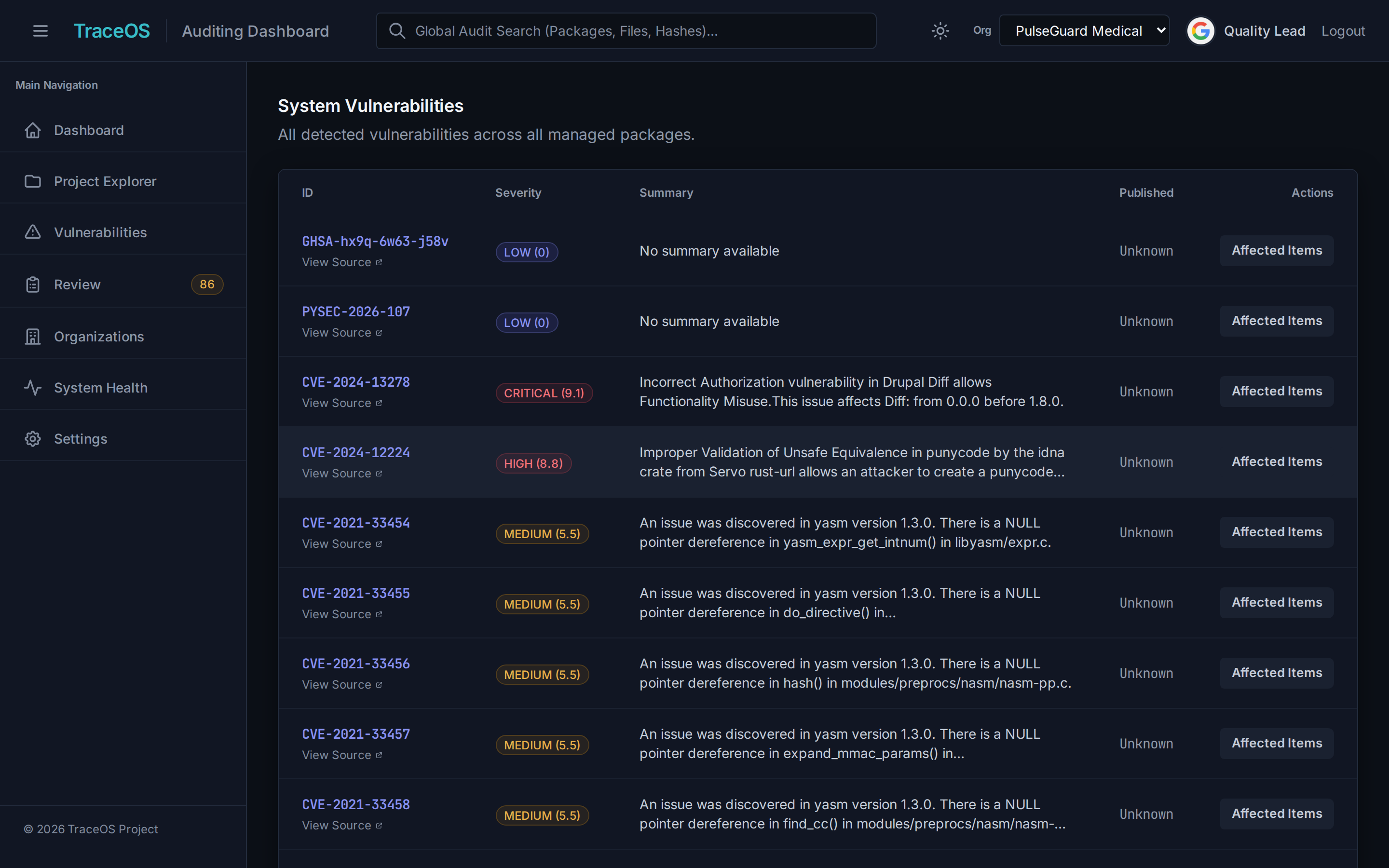Show Affected Items for CVE-2021-33458

pyautogui.click(x=1277, y=814)
